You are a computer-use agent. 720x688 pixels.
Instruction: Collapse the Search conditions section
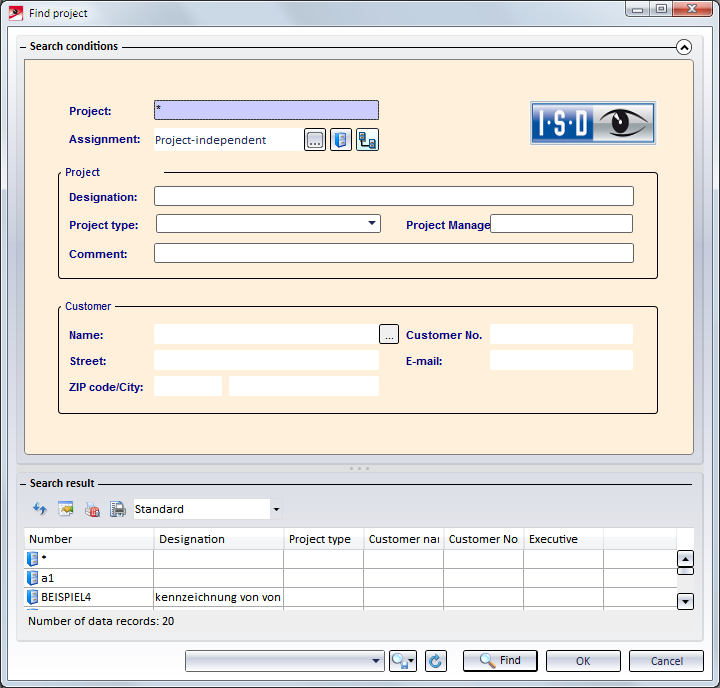point(684,47)
